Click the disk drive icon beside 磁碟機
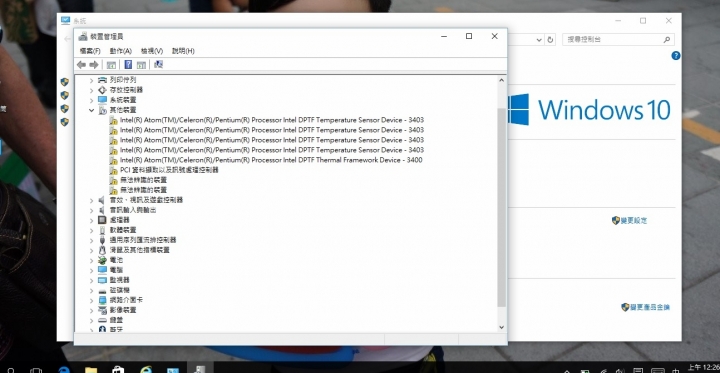This screenshot has width=720, height=373. point(102,291)
